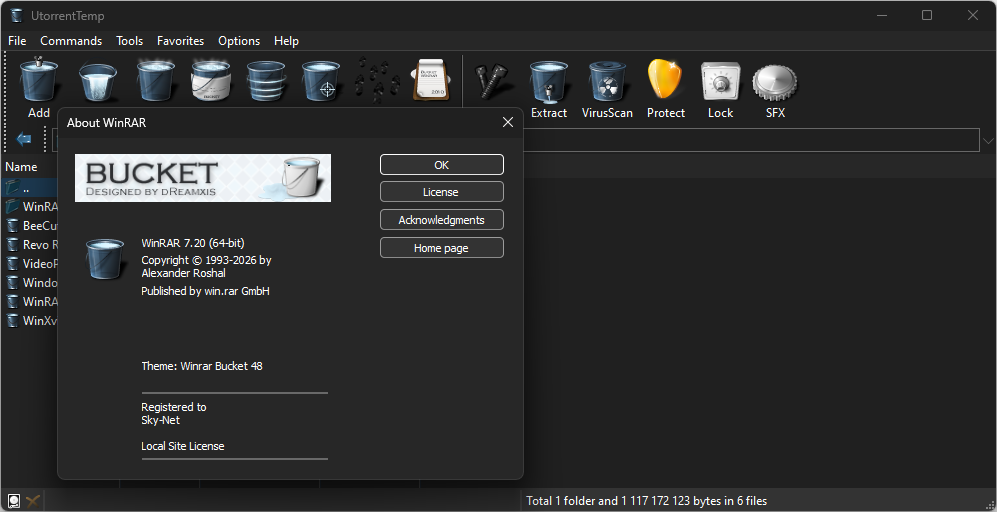Image resolution: width=997 pixels, height=512 pixels.
Task: Open the Tools menu
Action: [129, 41]
